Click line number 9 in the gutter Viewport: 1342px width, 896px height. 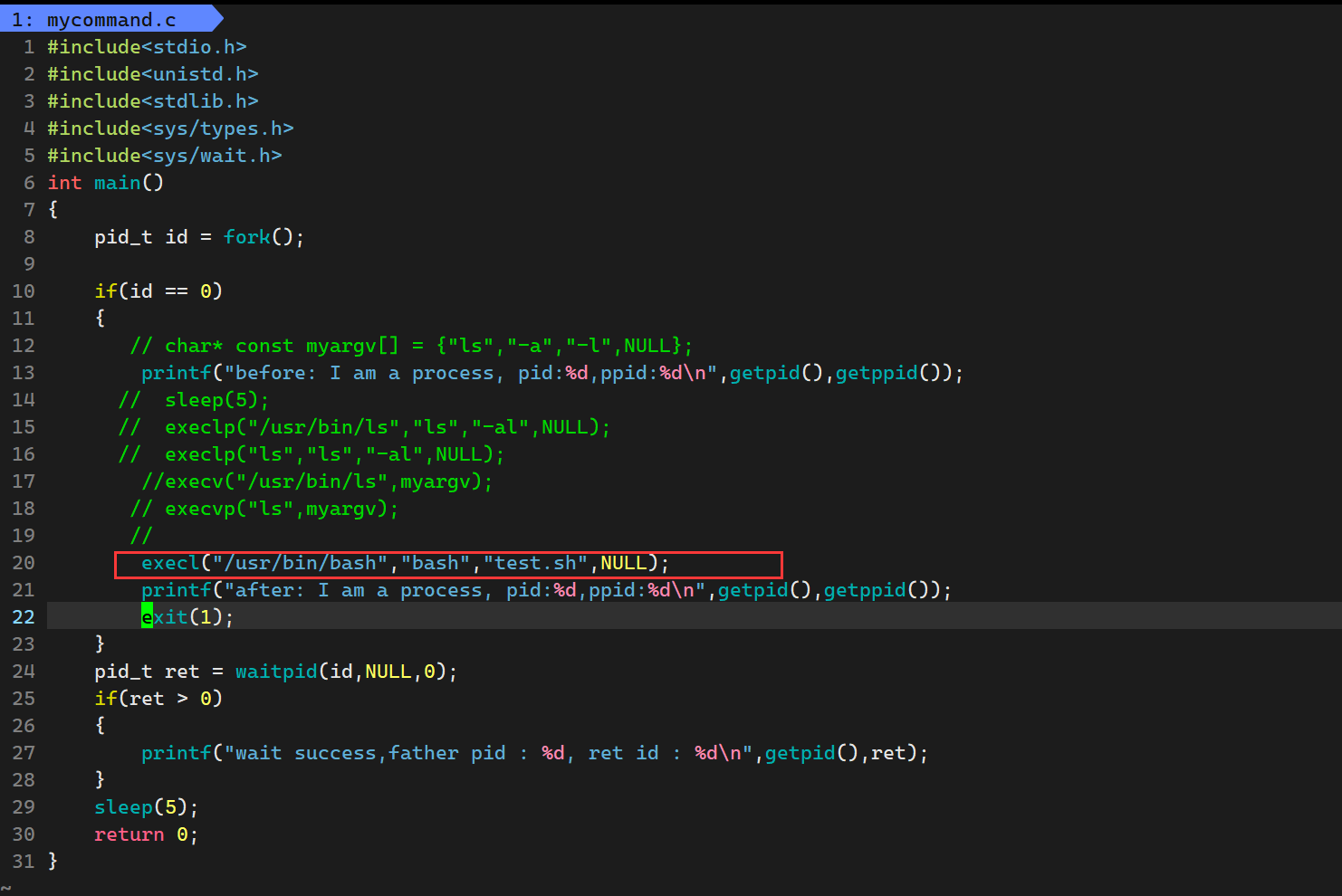pos(29,264)
